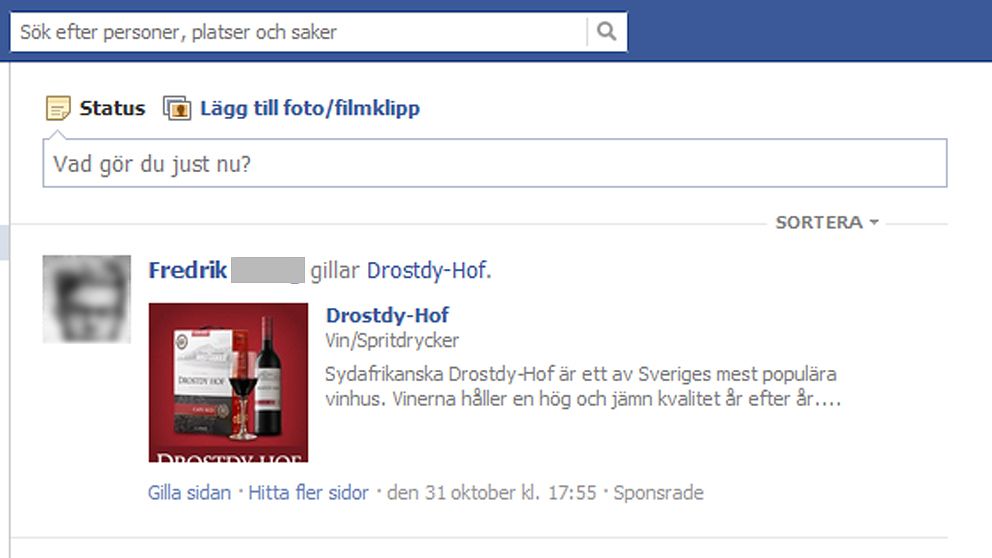Focus the search people and places field
Viewport: 992px width, 558px height.
299,32
